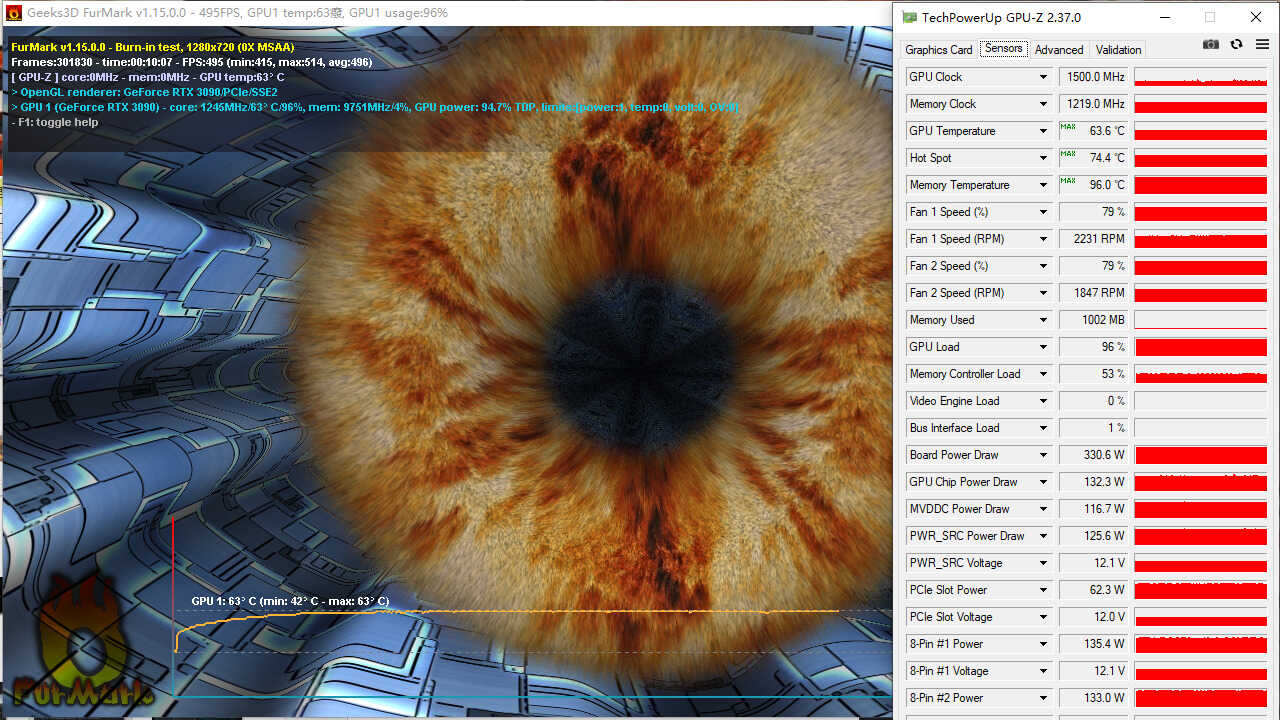The height and width of the screenshot is (720, 1280).
Task: Click the MAX indicator beside Memory Temperature
Action: [x=1068, y=181]
